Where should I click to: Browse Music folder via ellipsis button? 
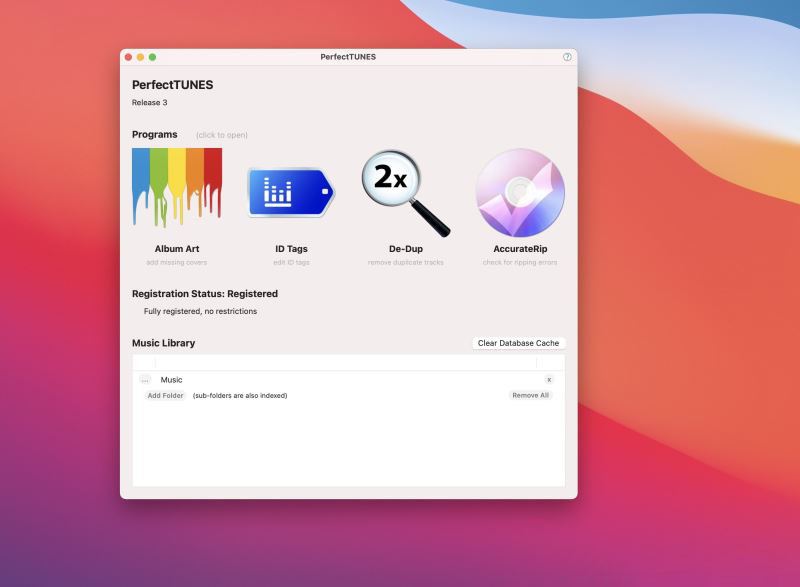click(x=145, y=380)
